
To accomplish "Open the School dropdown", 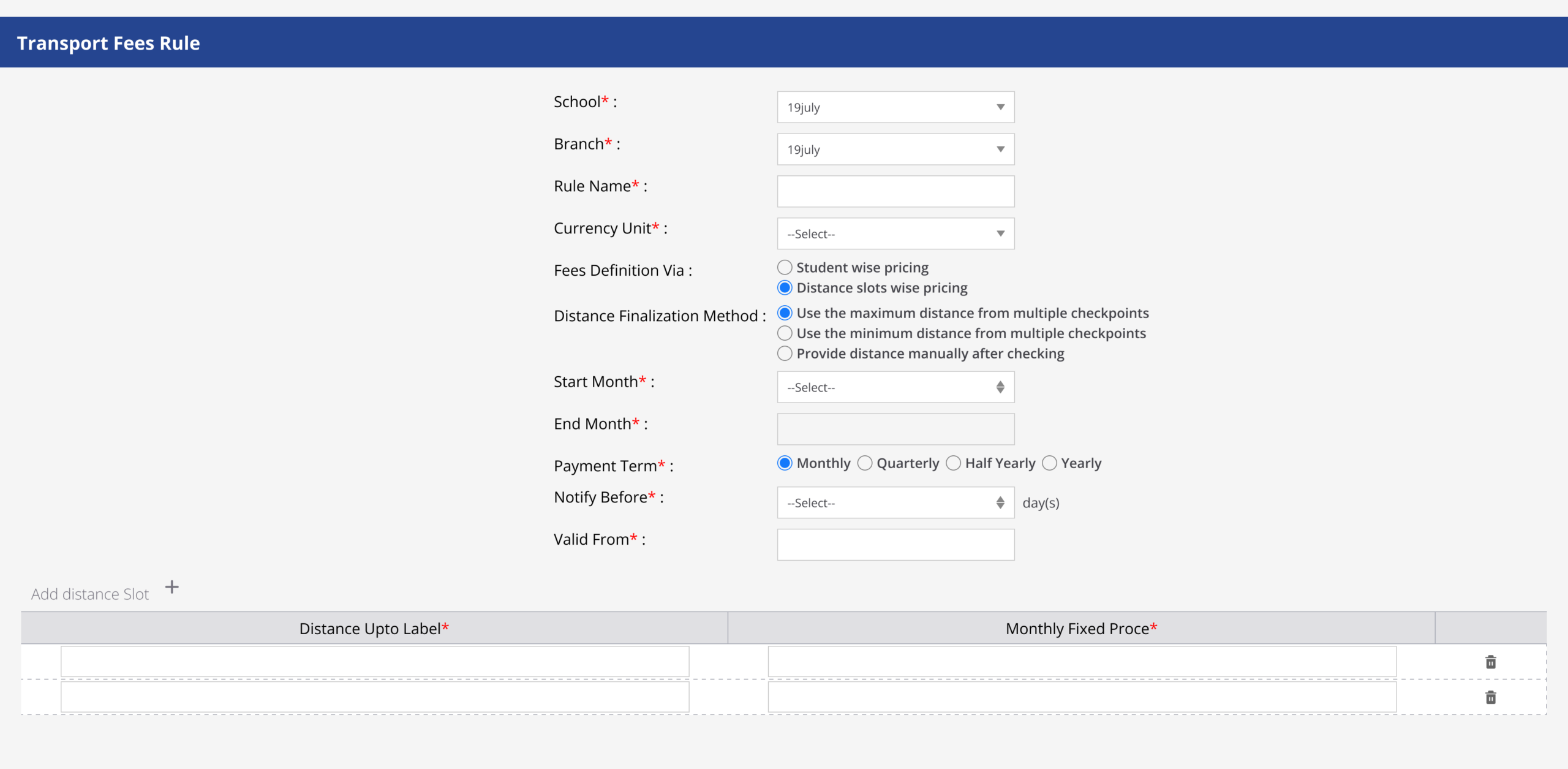I will click(x=895, y=107).
